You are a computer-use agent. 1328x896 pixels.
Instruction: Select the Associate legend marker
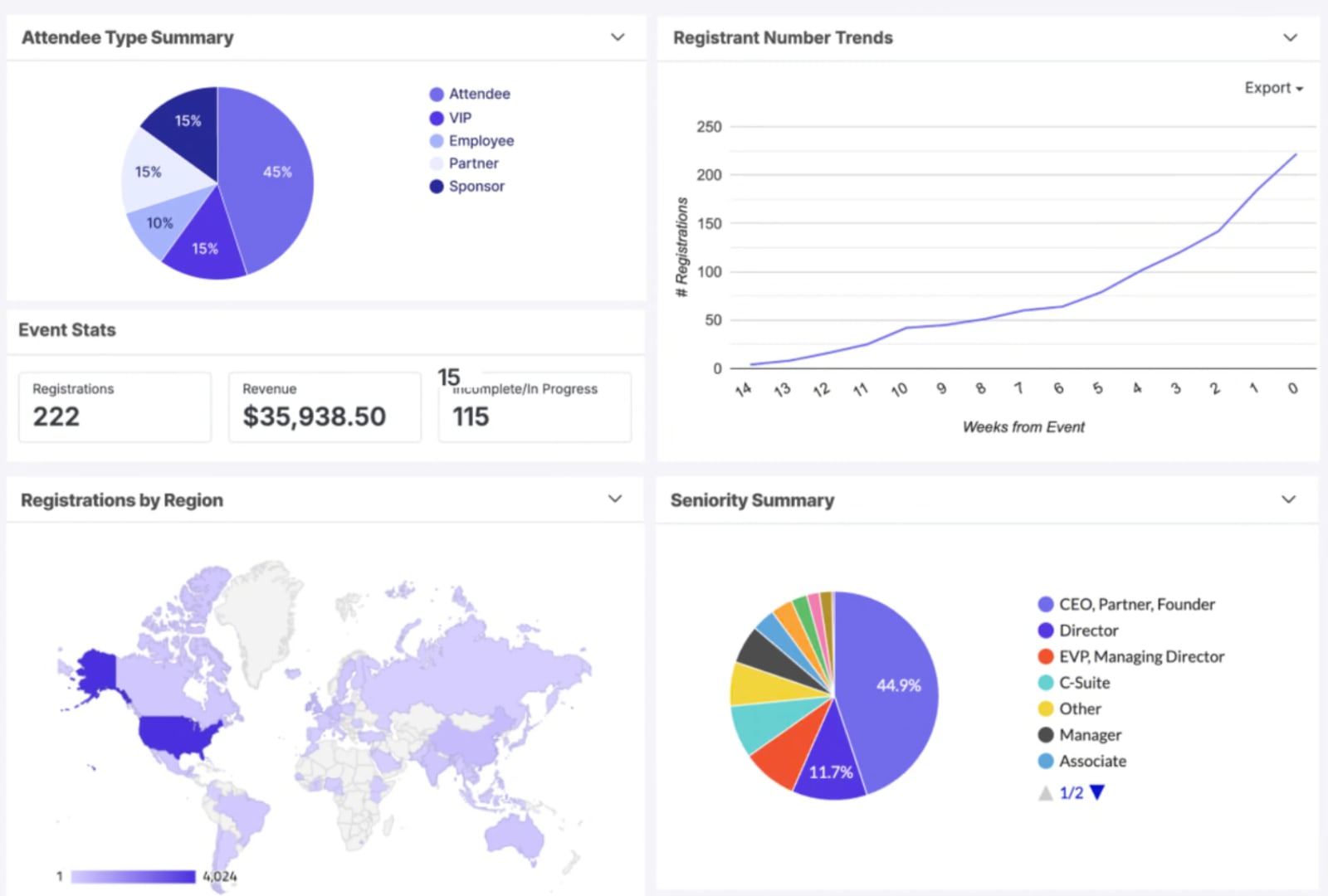click(1044, 761)
